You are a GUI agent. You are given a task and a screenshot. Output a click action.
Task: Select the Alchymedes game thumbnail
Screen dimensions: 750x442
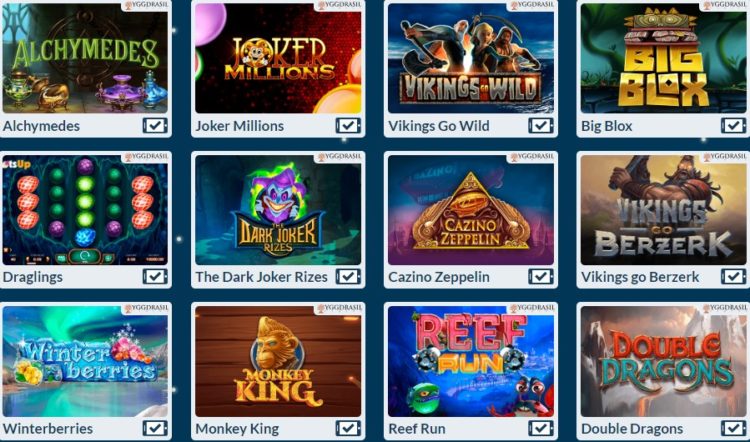click(x=85, y=58)
